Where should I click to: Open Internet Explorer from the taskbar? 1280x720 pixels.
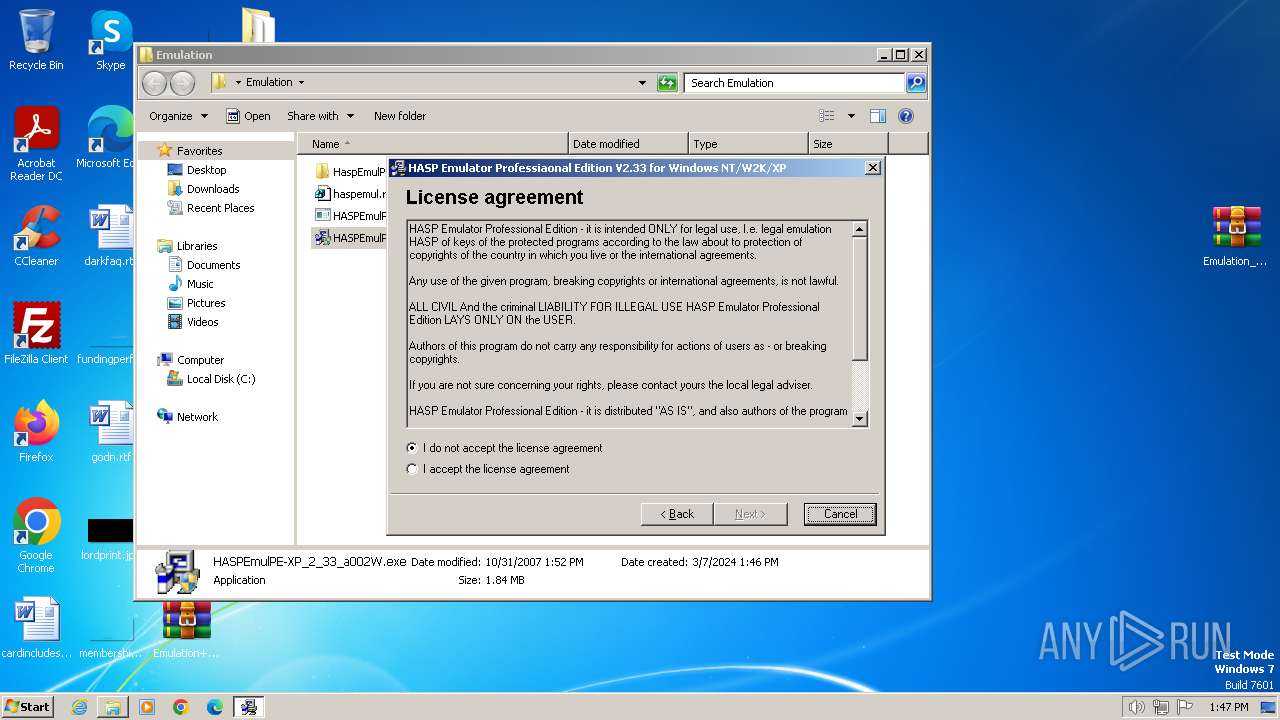point(79,707)
